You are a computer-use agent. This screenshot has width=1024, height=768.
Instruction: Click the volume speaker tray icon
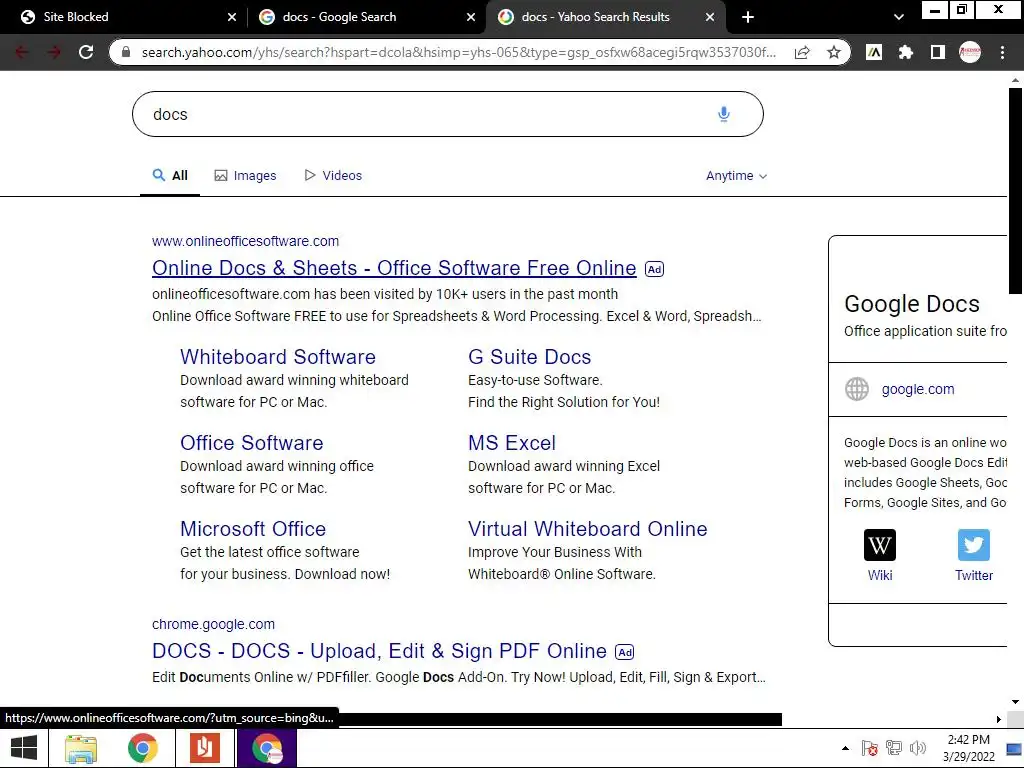(918, 748)
